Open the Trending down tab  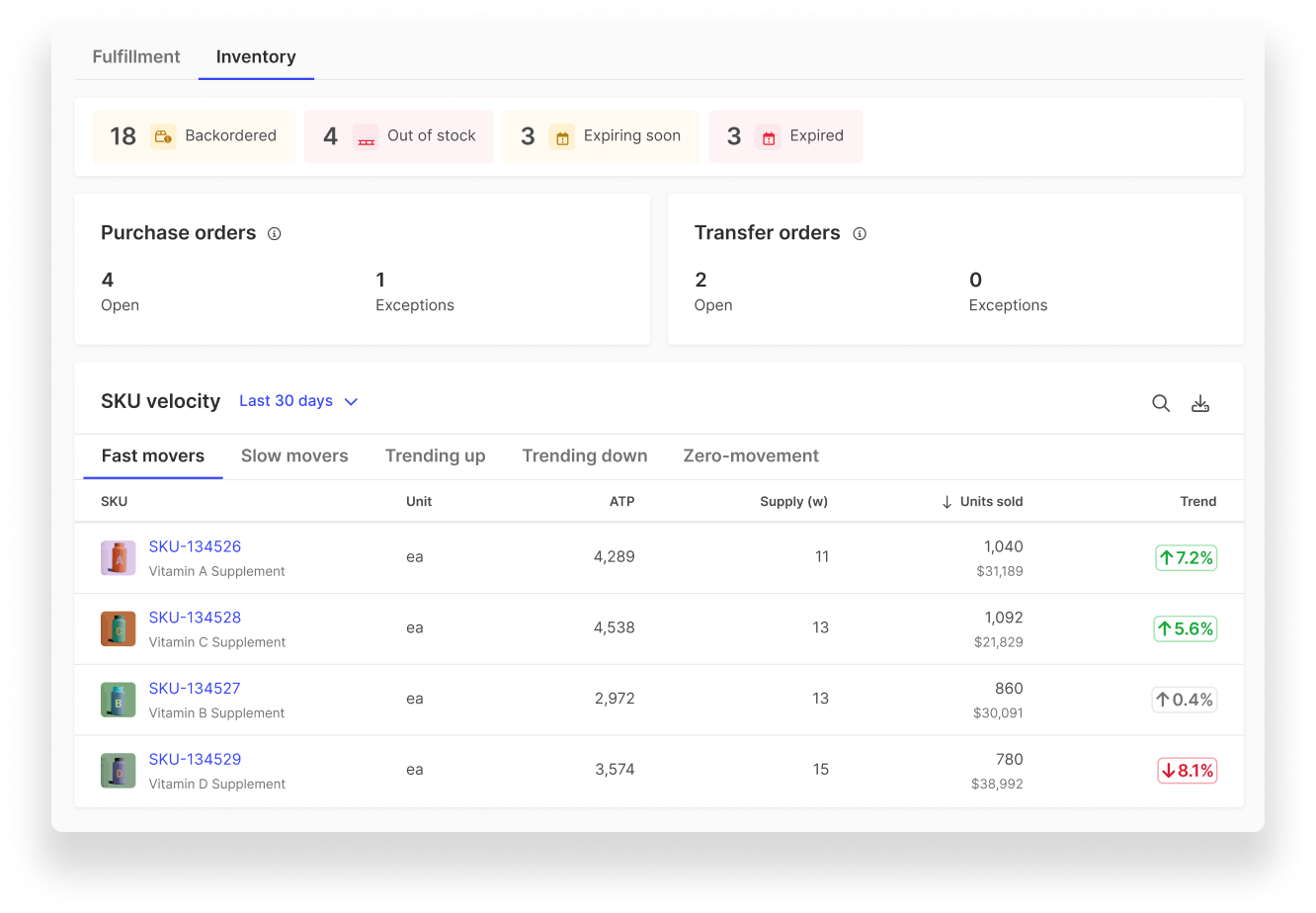[585, 456]
